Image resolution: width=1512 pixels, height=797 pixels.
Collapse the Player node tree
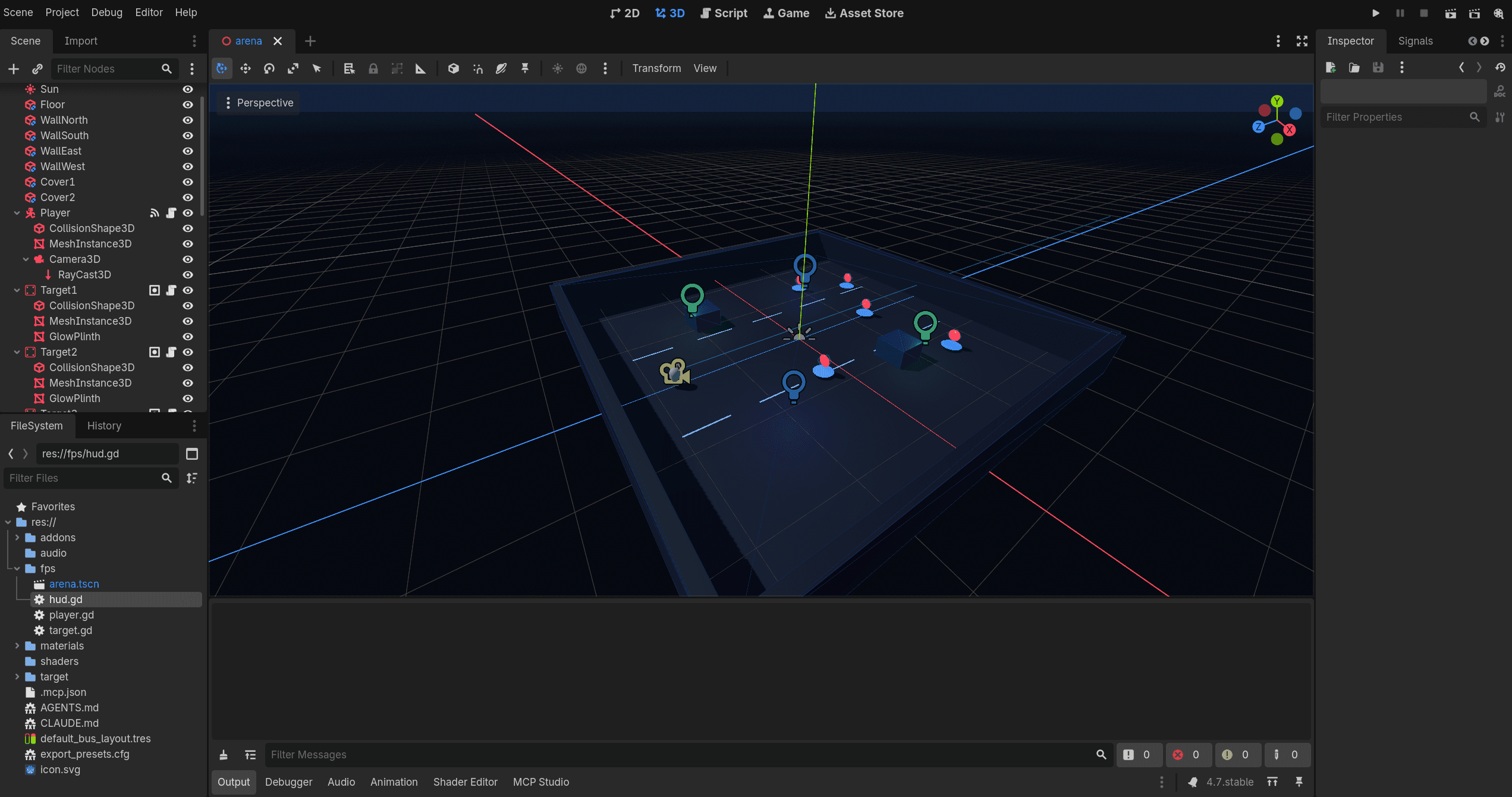point(17,213)
